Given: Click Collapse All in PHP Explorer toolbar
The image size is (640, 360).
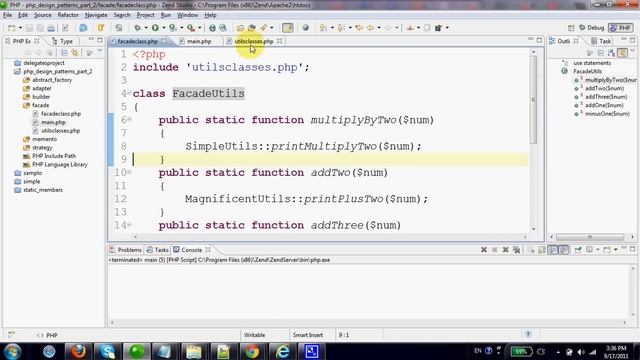Looking at the screenshot, I should tap(64, 53).
